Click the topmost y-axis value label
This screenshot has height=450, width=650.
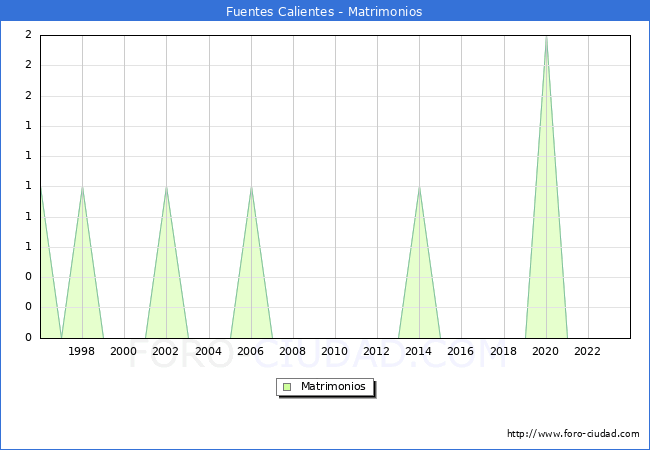tap(28, 35)
